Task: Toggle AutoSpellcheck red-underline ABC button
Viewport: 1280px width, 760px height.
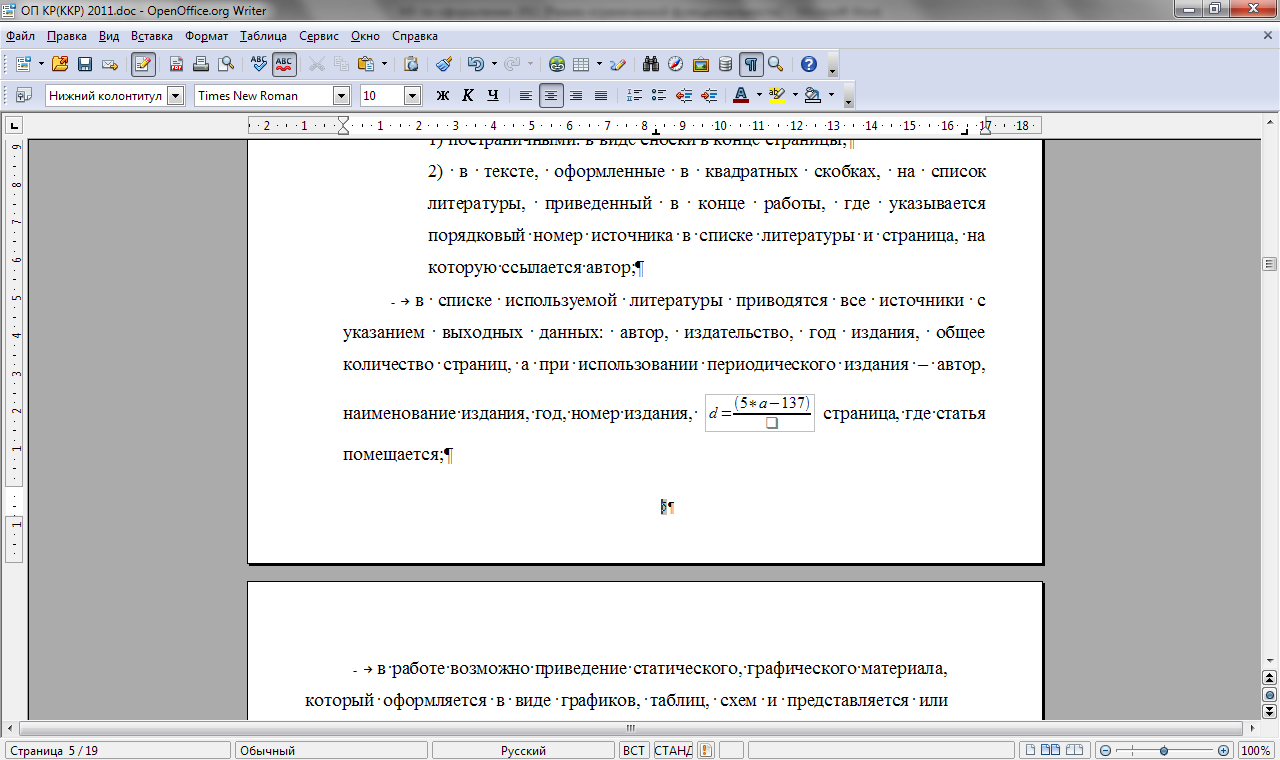Action: pos(284,64)
